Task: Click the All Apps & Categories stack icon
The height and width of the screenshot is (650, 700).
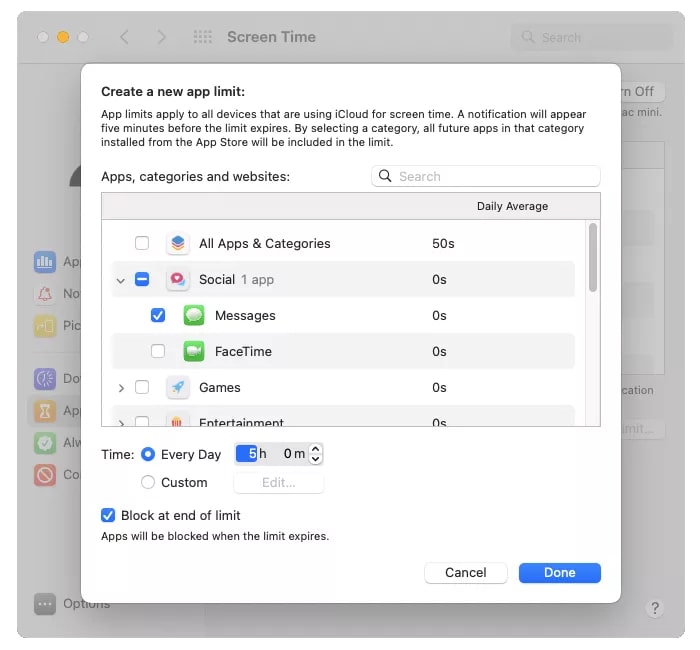Action: 178,243
